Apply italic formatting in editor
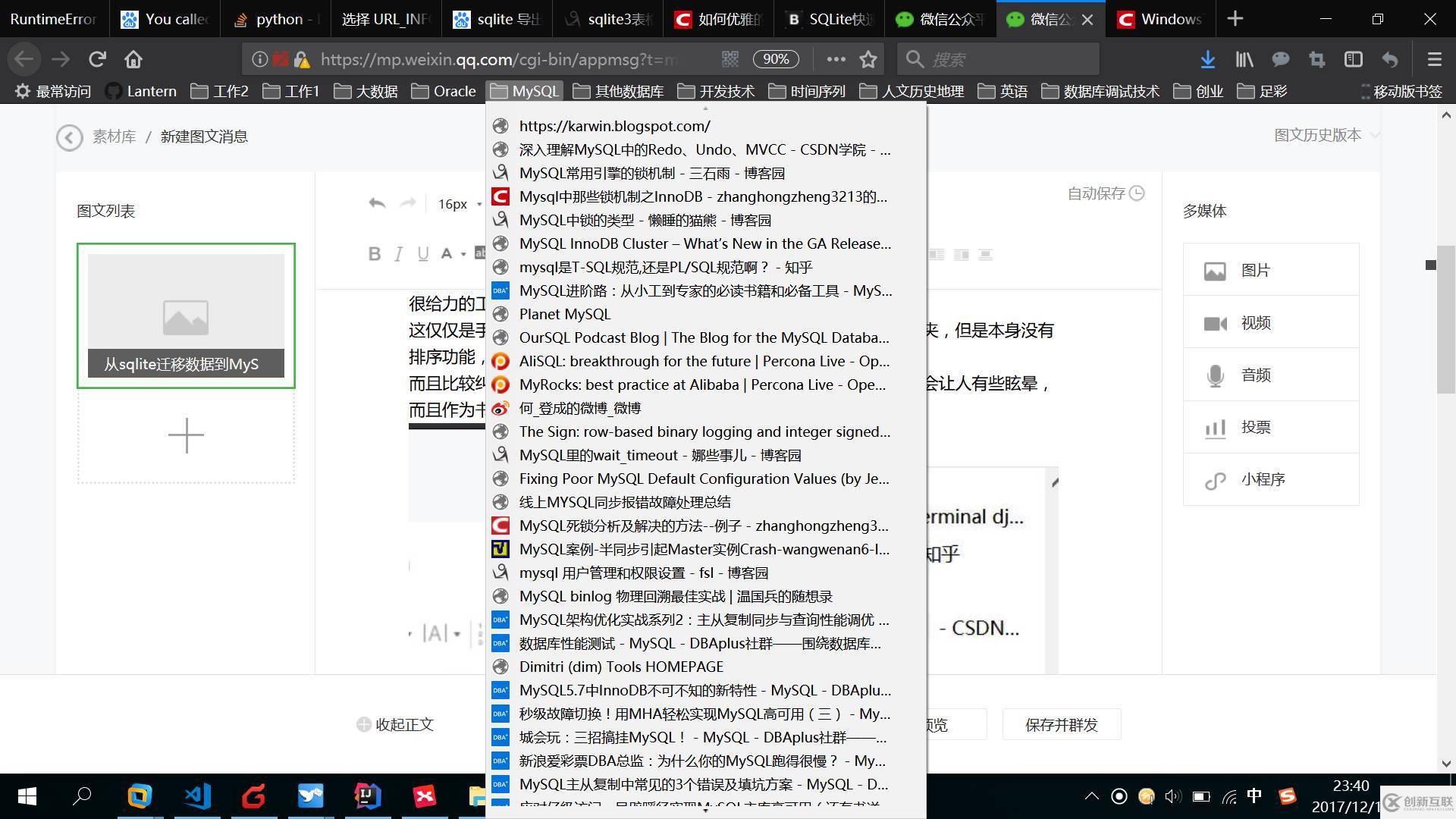 (398, 254)
